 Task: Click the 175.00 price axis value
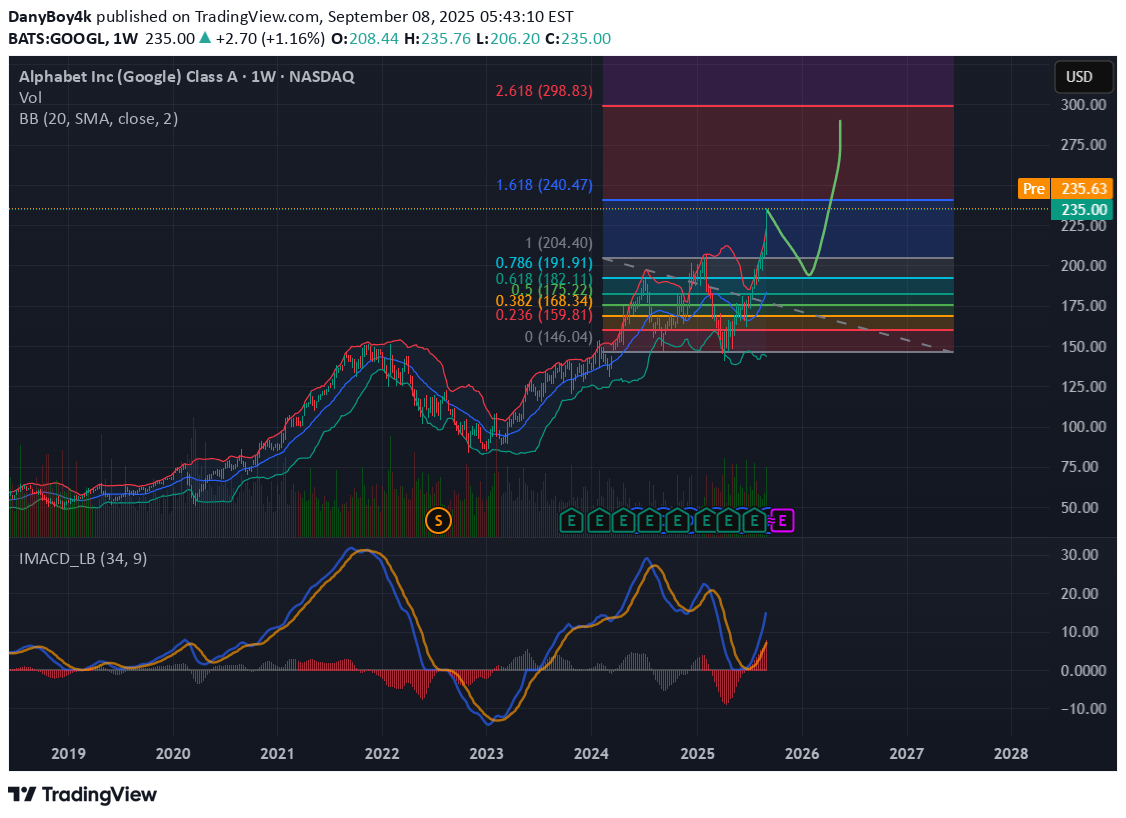1084,306
